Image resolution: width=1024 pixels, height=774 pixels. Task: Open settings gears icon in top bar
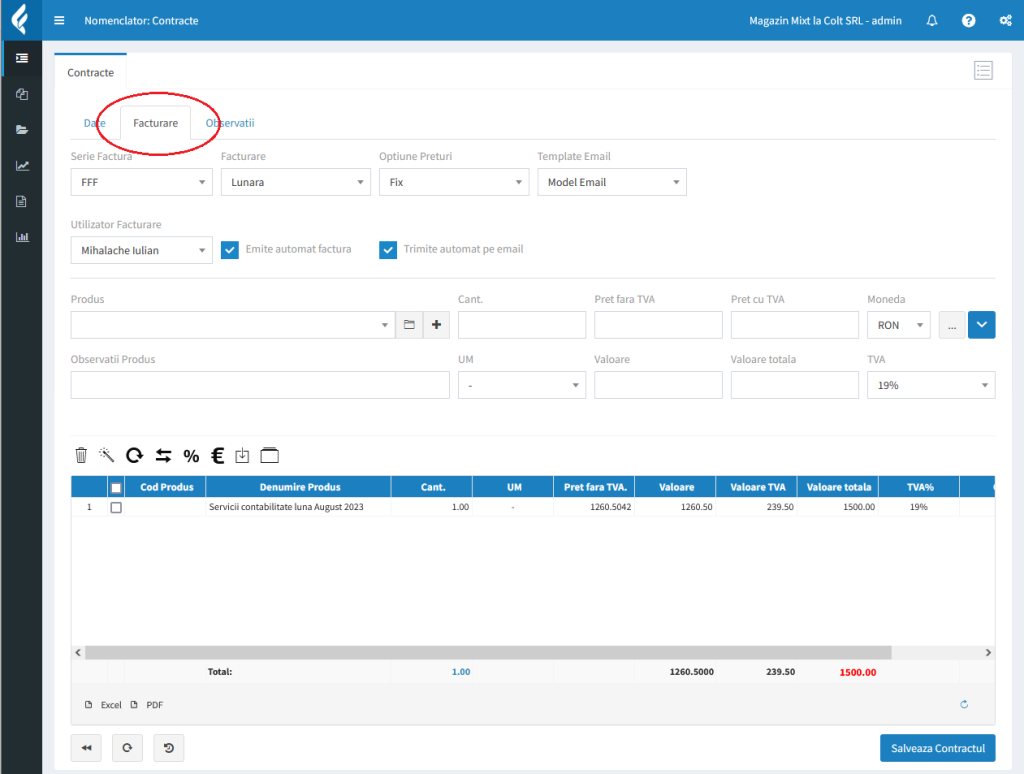click(1006, 20)
